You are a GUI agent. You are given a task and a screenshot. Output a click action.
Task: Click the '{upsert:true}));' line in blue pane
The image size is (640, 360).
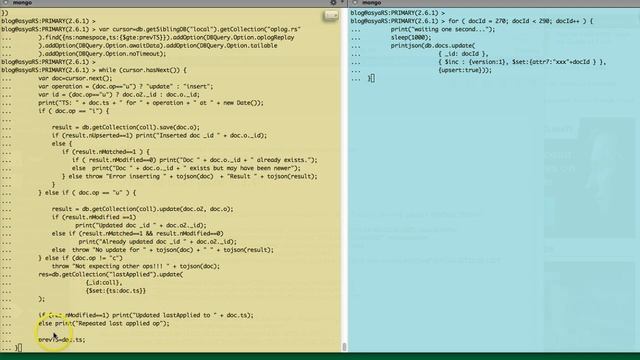tap(465, 70)
